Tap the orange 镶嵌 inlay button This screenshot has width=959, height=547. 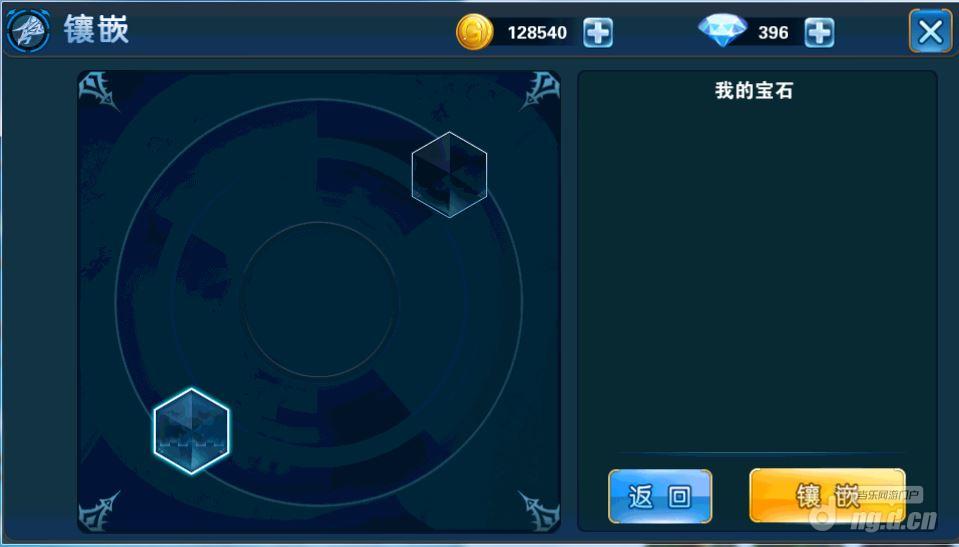click(x=827, y=496)
